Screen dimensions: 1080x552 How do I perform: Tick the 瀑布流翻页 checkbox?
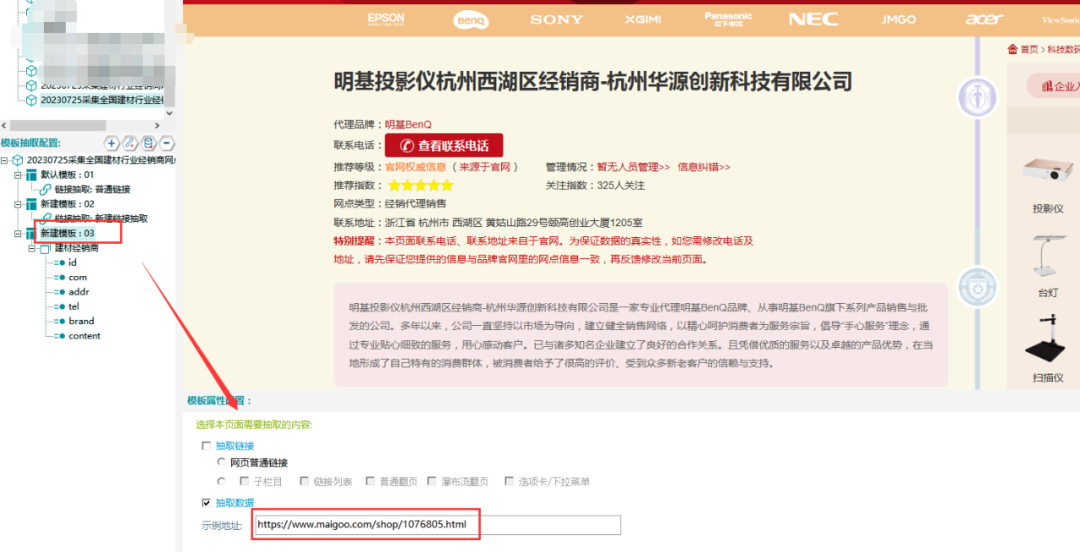432,481
